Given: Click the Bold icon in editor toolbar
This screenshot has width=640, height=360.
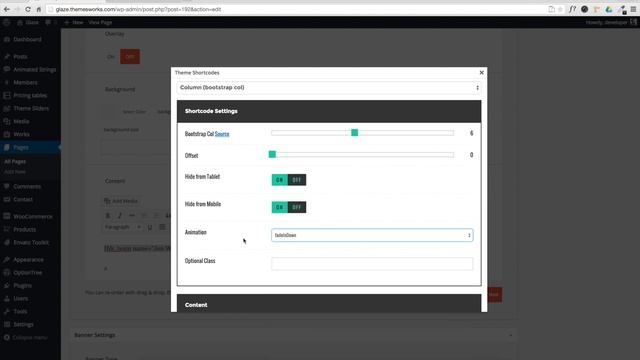Looking at the screenshot, I should tap(108, 216).
